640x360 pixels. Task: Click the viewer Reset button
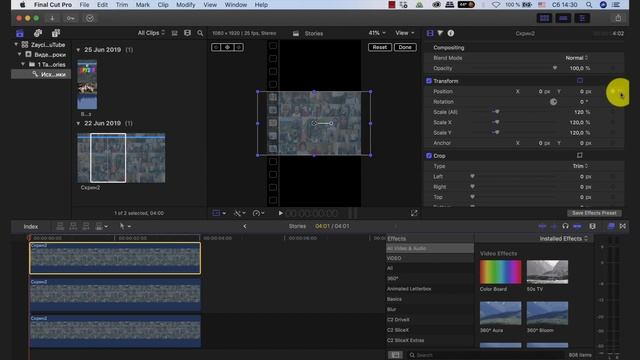pyautogui.click(x=380, y=47)
